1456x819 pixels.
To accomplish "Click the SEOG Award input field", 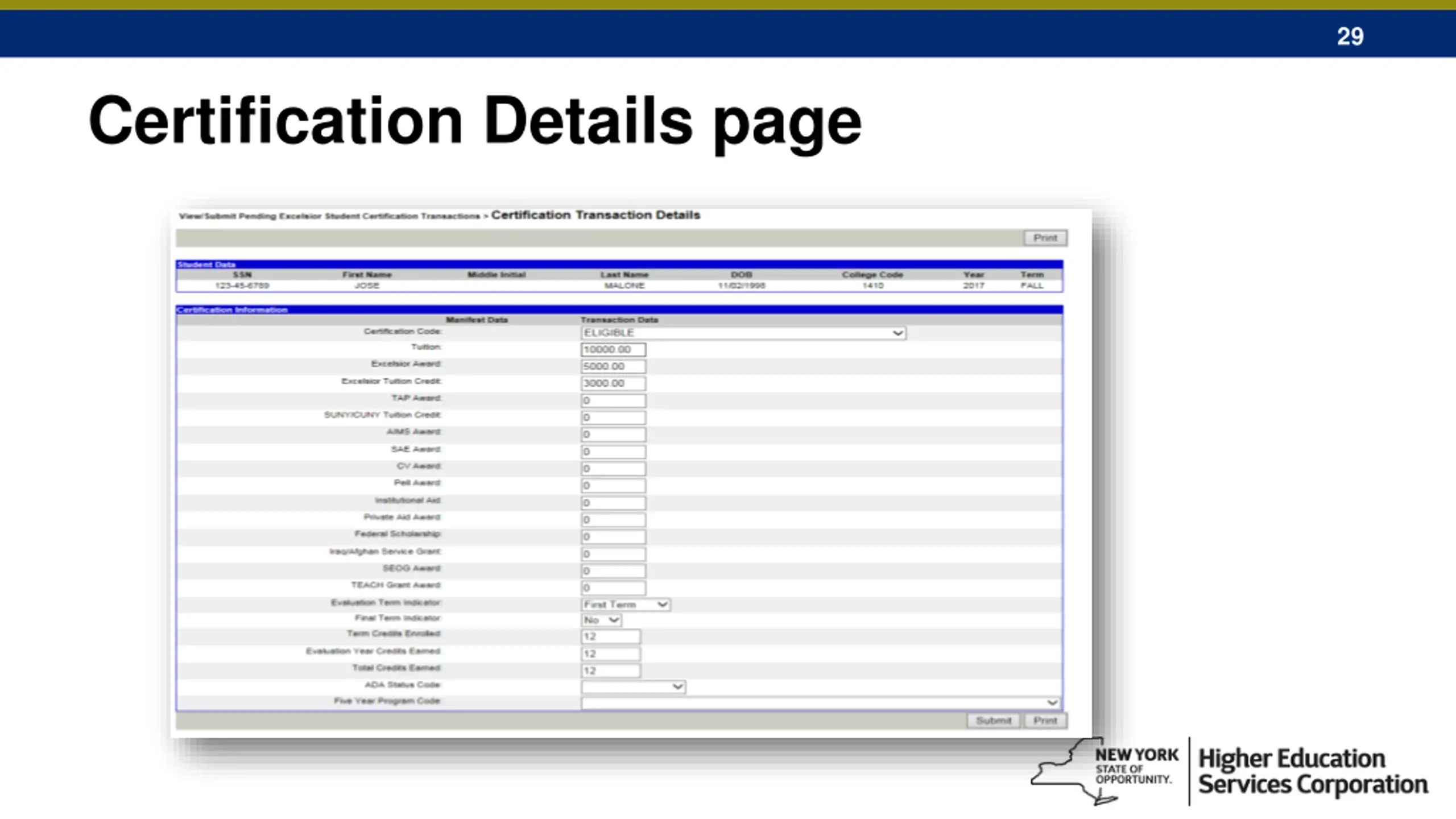I will coord(613,571).
